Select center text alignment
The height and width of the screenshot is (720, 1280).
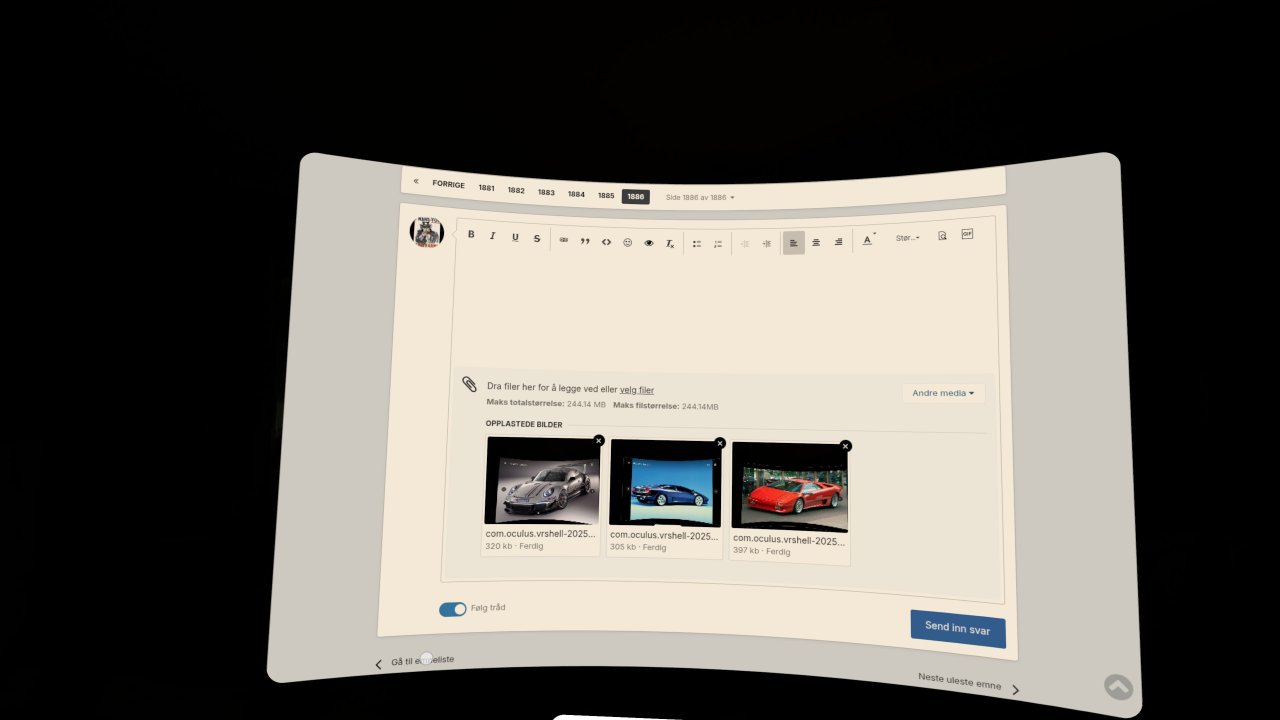[x=815, y=242]
